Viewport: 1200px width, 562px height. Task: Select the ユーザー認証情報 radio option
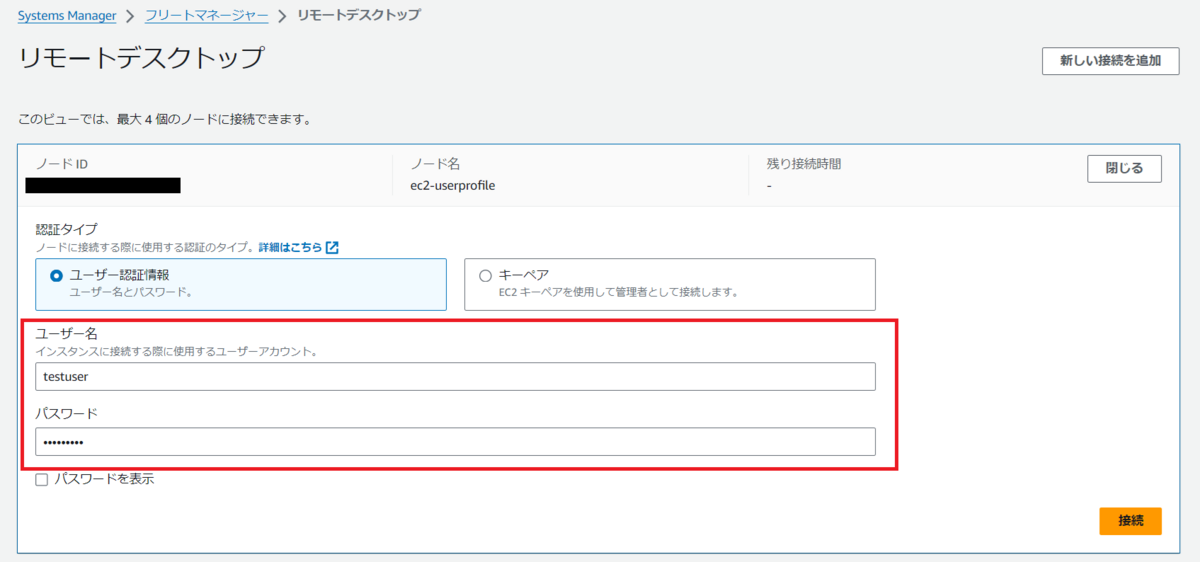click(x=56, y=275)
